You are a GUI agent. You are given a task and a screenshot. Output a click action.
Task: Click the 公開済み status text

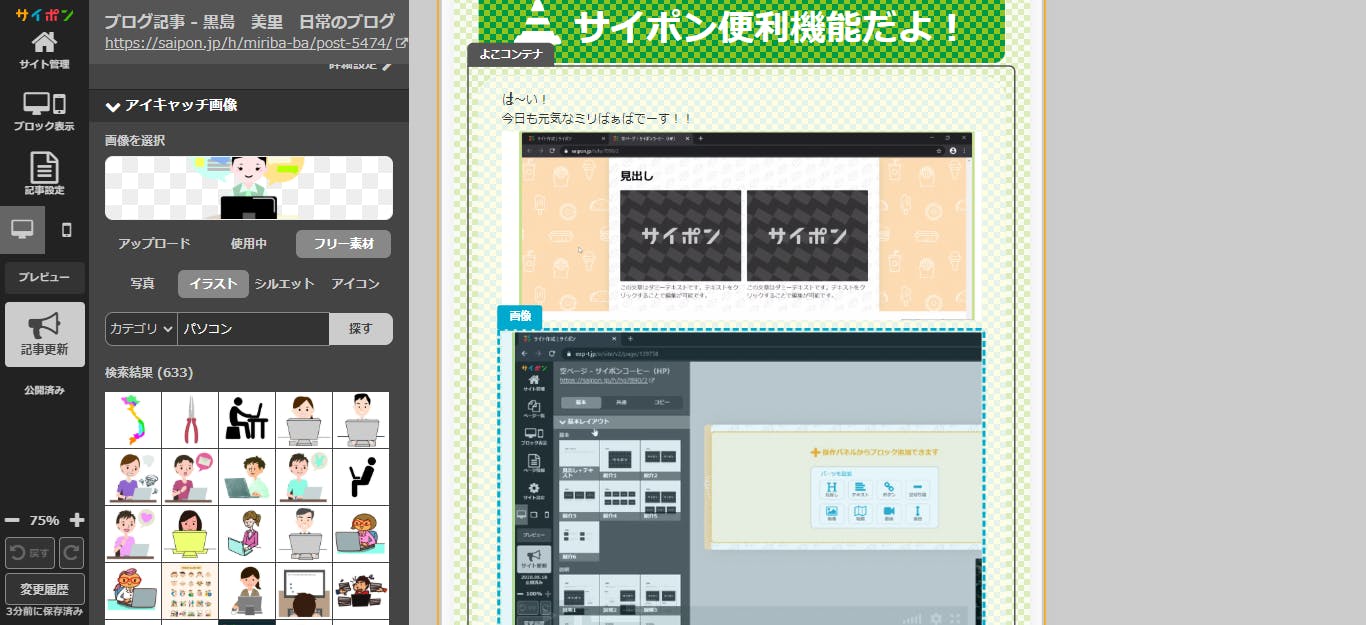coord(44,390)
